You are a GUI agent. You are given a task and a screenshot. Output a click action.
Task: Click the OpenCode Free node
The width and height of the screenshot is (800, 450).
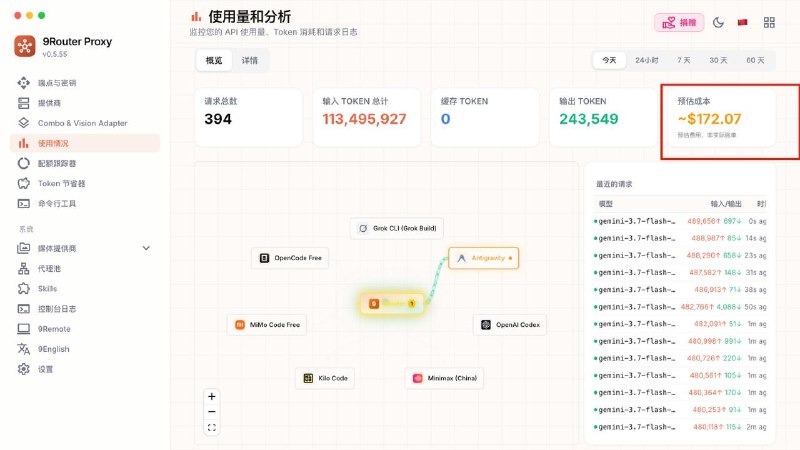290,258
